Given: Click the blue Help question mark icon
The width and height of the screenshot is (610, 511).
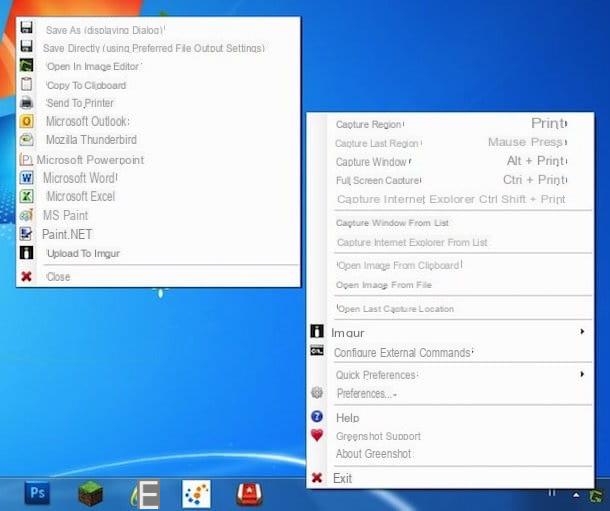Looking at the screenshot, I should [x=317, y=416].
